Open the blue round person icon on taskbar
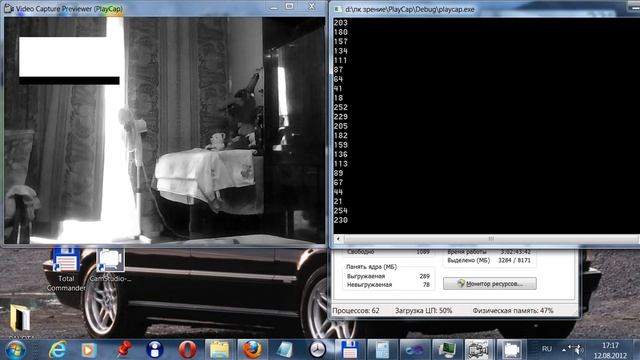The width and height of the screenshot is (640, 360). pos(155,349)
